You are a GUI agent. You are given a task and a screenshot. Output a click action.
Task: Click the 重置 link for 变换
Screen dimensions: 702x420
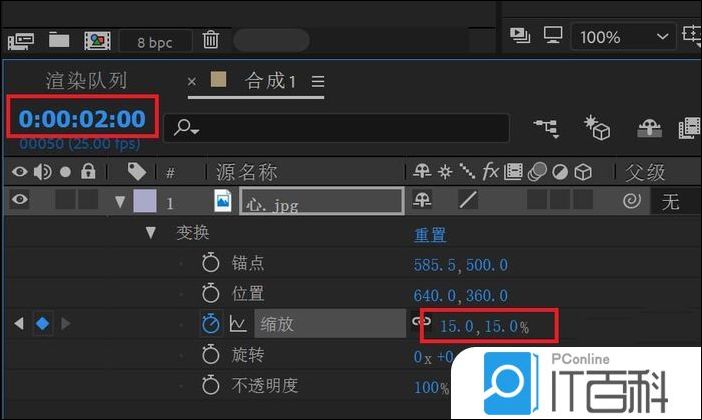[x=430, y=234]
